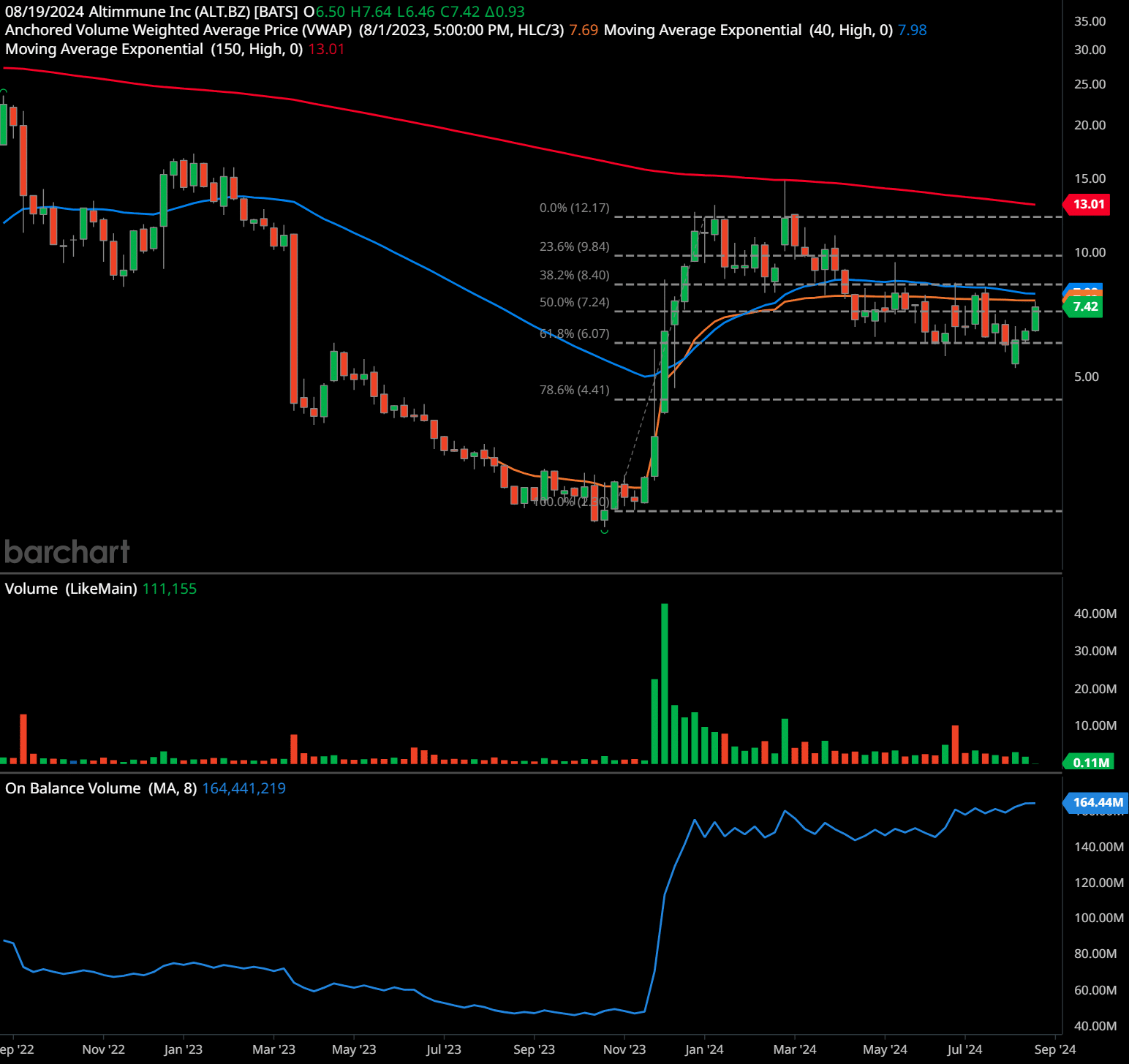Click the tallest green volume bar
This screenshot has width=1129, height=1064.
point(664,684)
